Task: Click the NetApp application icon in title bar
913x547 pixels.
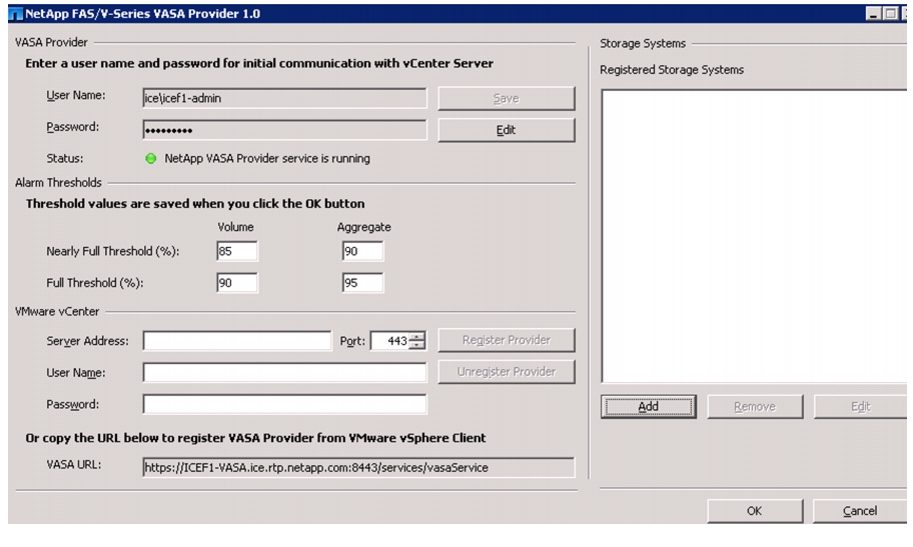Action: coord(16,13)
